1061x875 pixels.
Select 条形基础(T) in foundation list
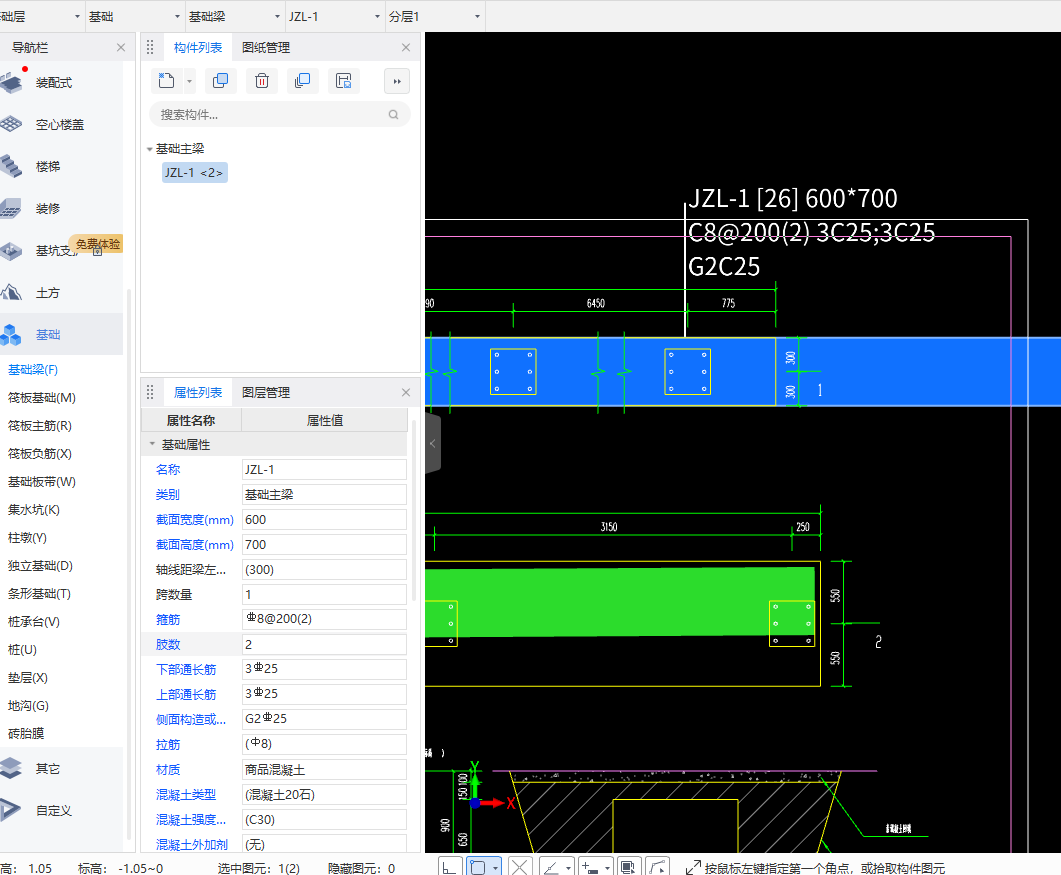click(x=39, y=593)
